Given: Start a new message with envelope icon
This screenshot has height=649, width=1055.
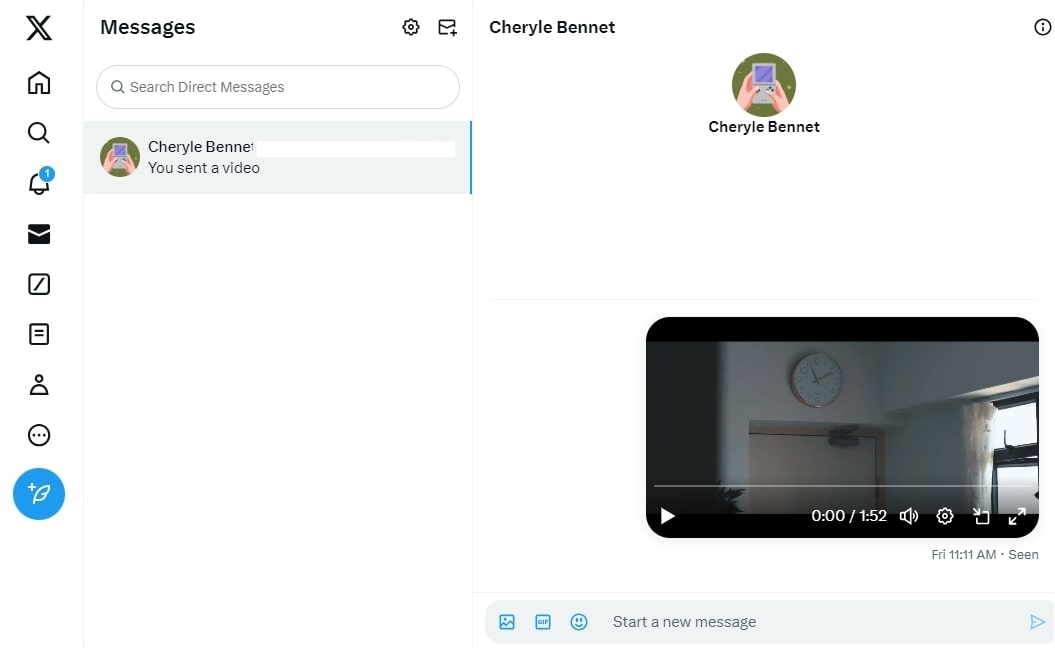Looking at the screenshot, I should click(447, 28).
